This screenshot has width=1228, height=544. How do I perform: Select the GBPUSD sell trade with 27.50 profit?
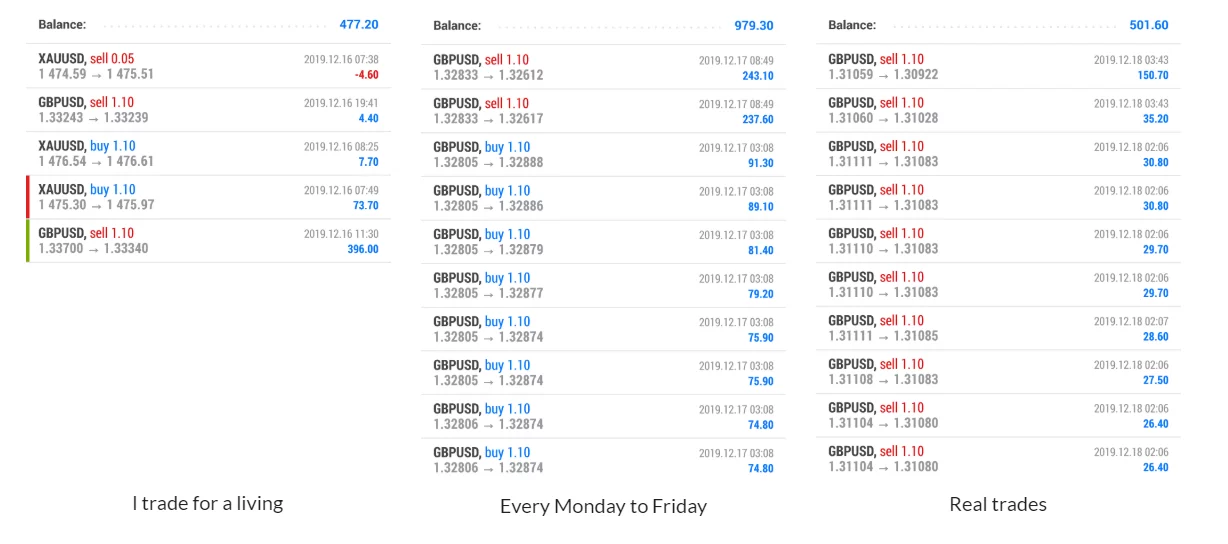(998, 372)
